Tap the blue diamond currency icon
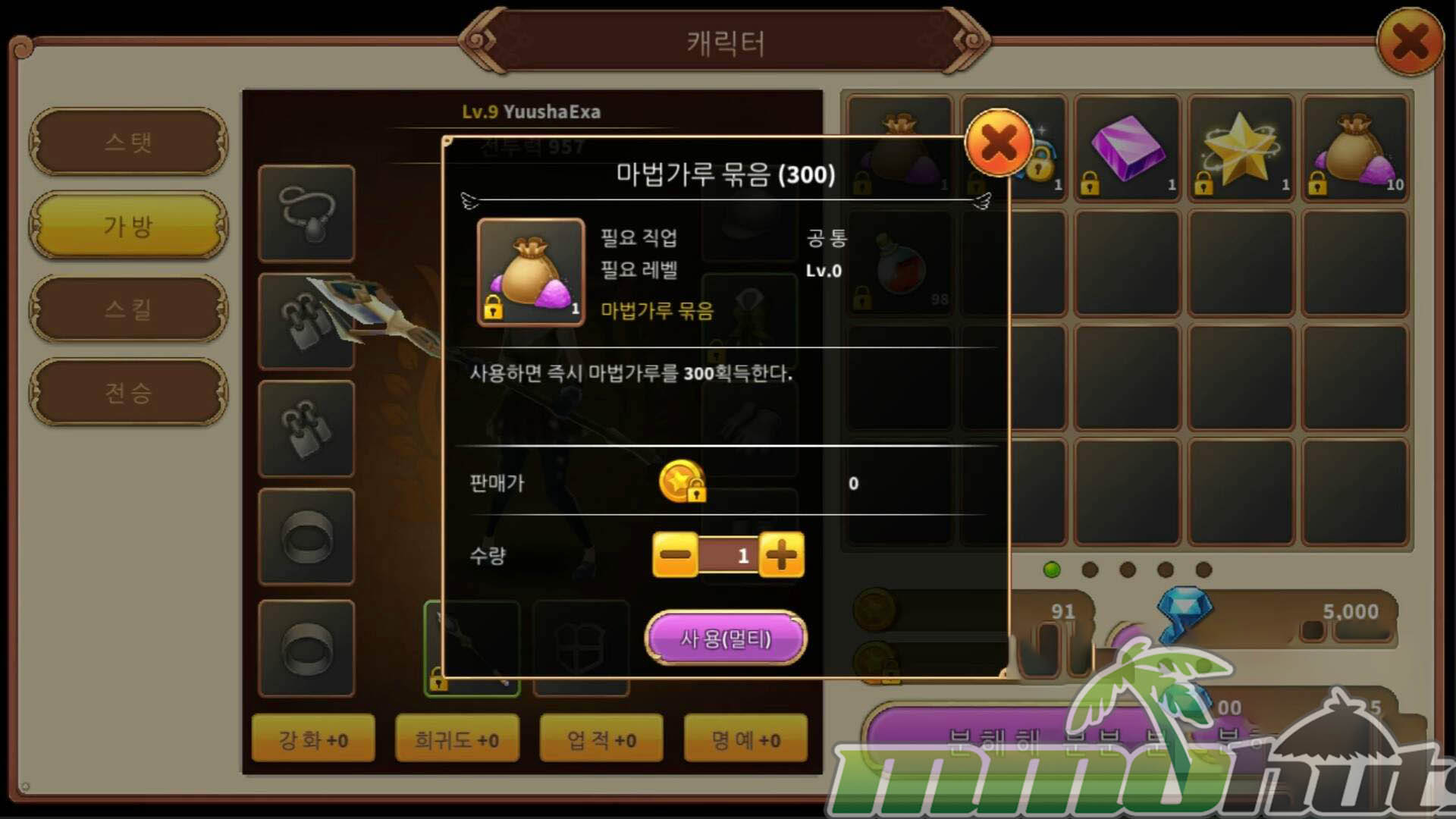Screen dimensions: 1456x819 [1184, 611]
